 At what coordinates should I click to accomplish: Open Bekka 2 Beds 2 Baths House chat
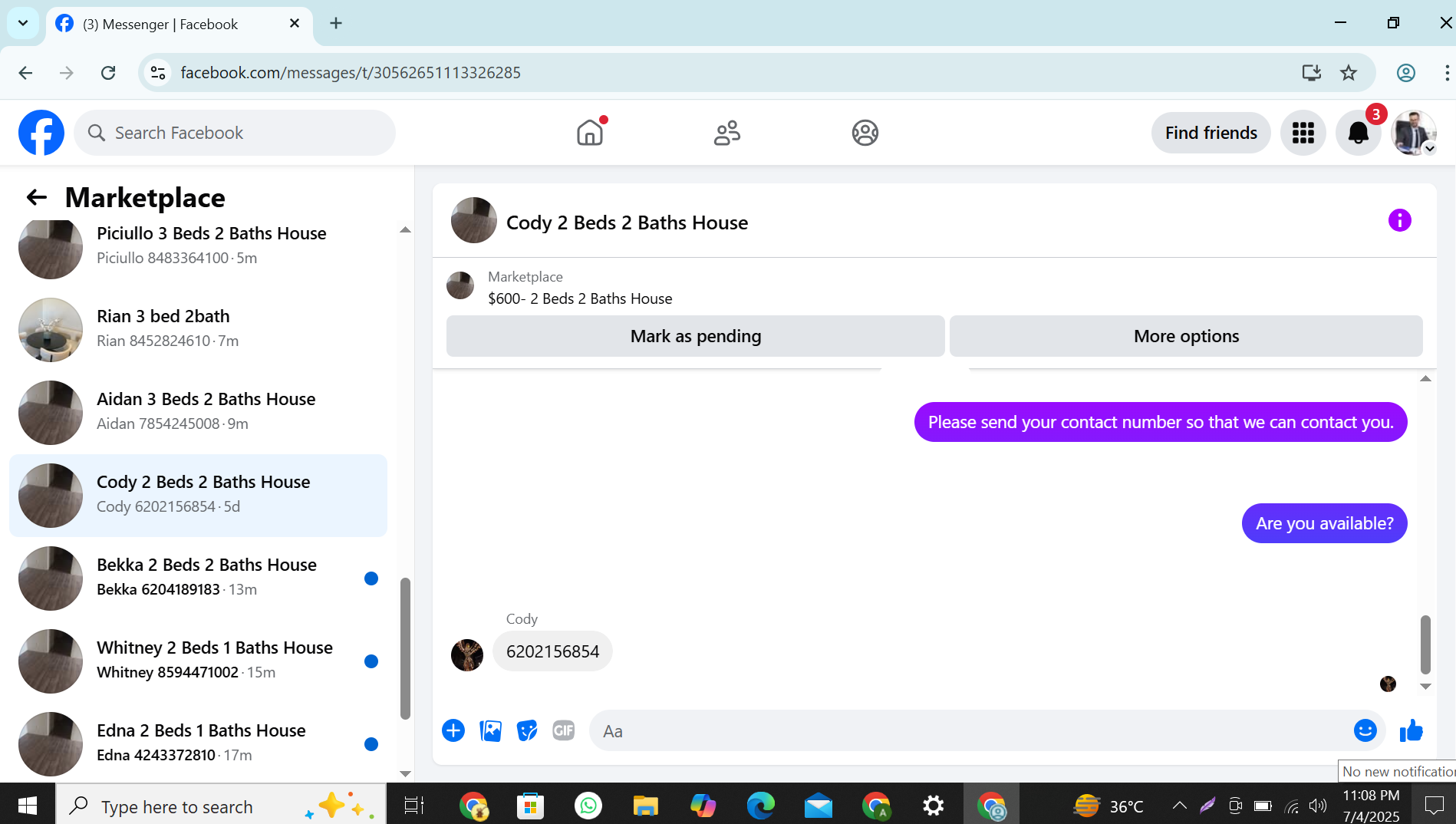tap(198, 578)
